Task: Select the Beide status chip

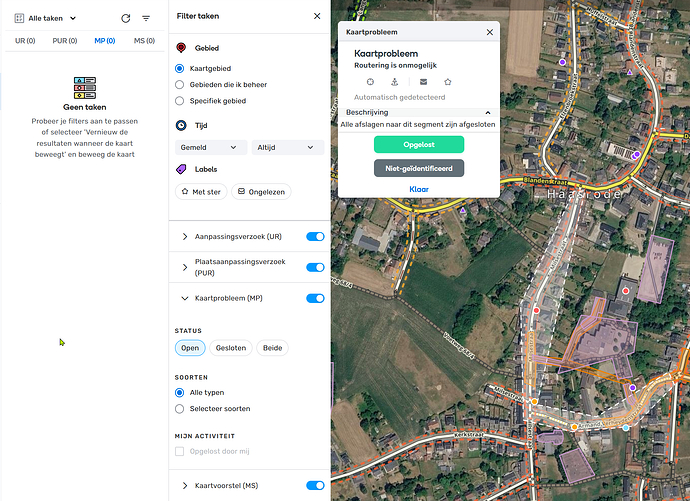Action: 272,348
